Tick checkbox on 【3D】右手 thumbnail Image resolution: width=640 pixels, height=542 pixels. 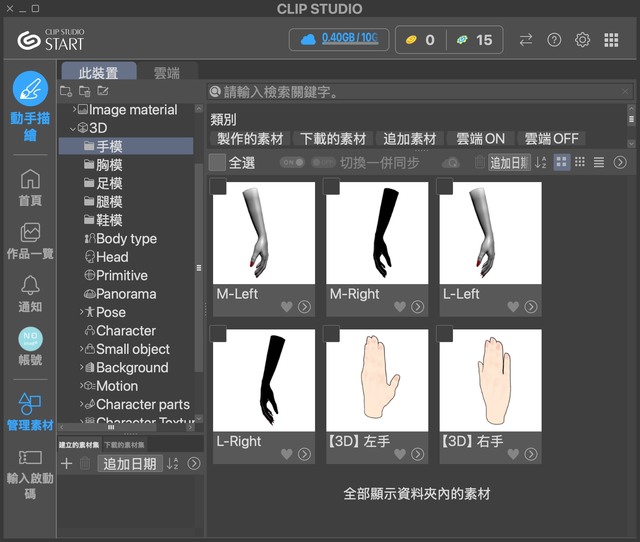click(444, 334)
